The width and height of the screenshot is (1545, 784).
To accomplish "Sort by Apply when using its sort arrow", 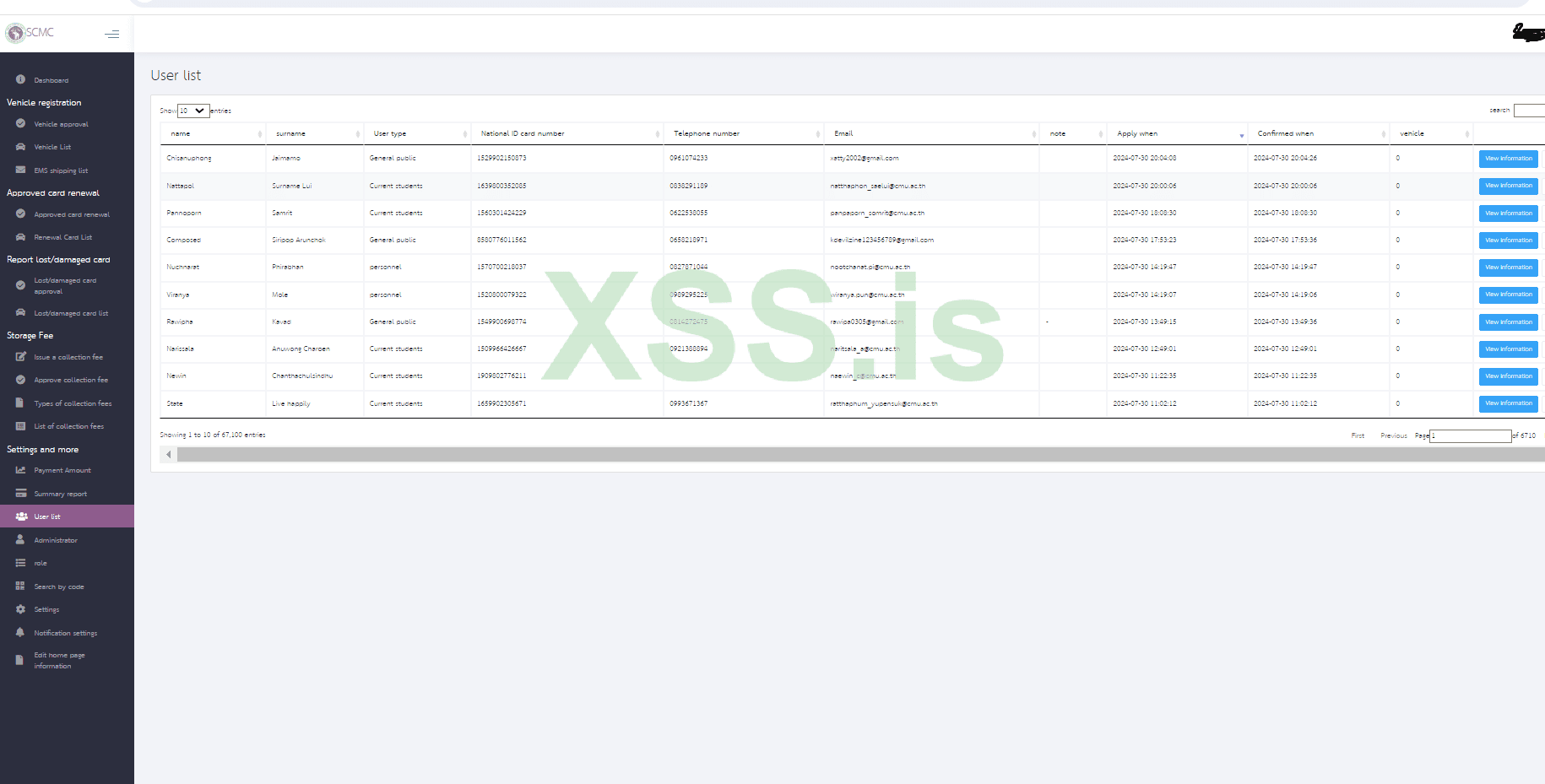I will pos(1242,134).
